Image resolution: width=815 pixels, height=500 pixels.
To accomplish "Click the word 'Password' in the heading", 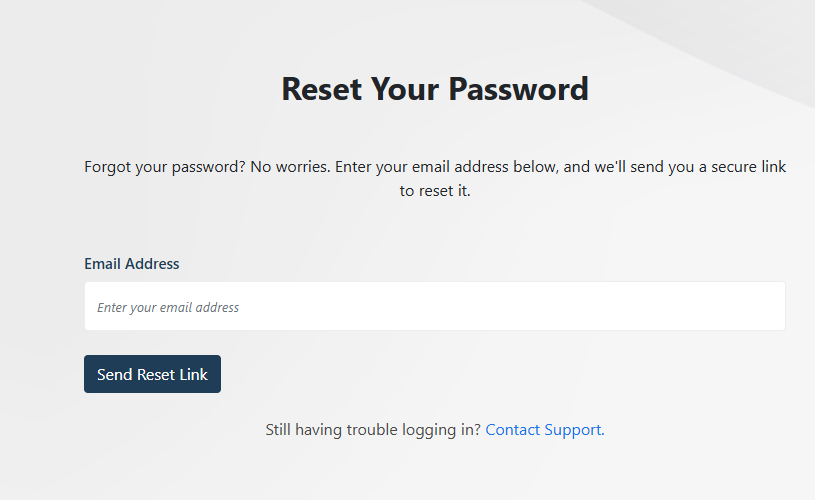I will 517,89.
